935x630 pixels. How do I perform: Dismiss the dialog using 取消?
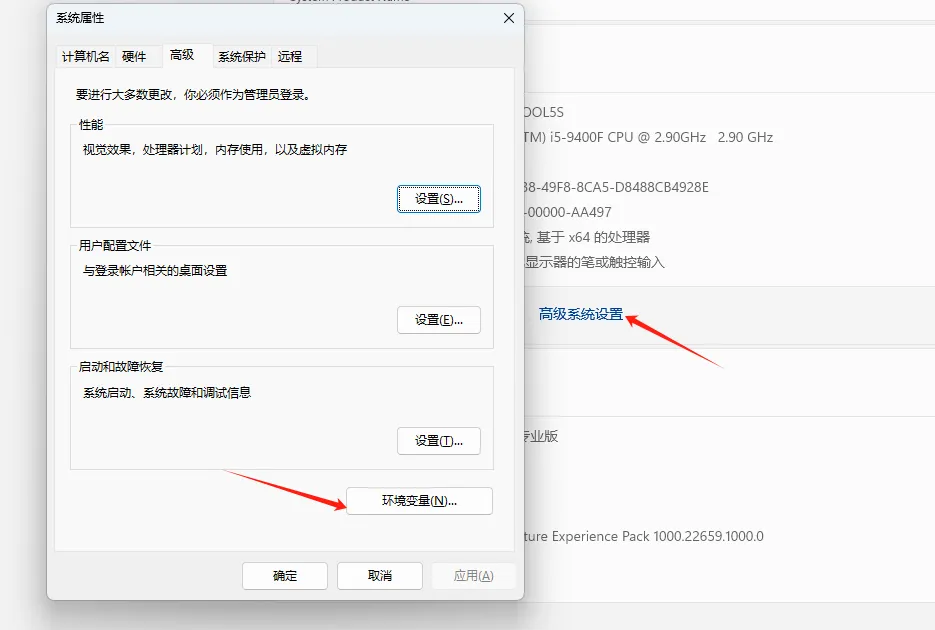coord(379,576)
